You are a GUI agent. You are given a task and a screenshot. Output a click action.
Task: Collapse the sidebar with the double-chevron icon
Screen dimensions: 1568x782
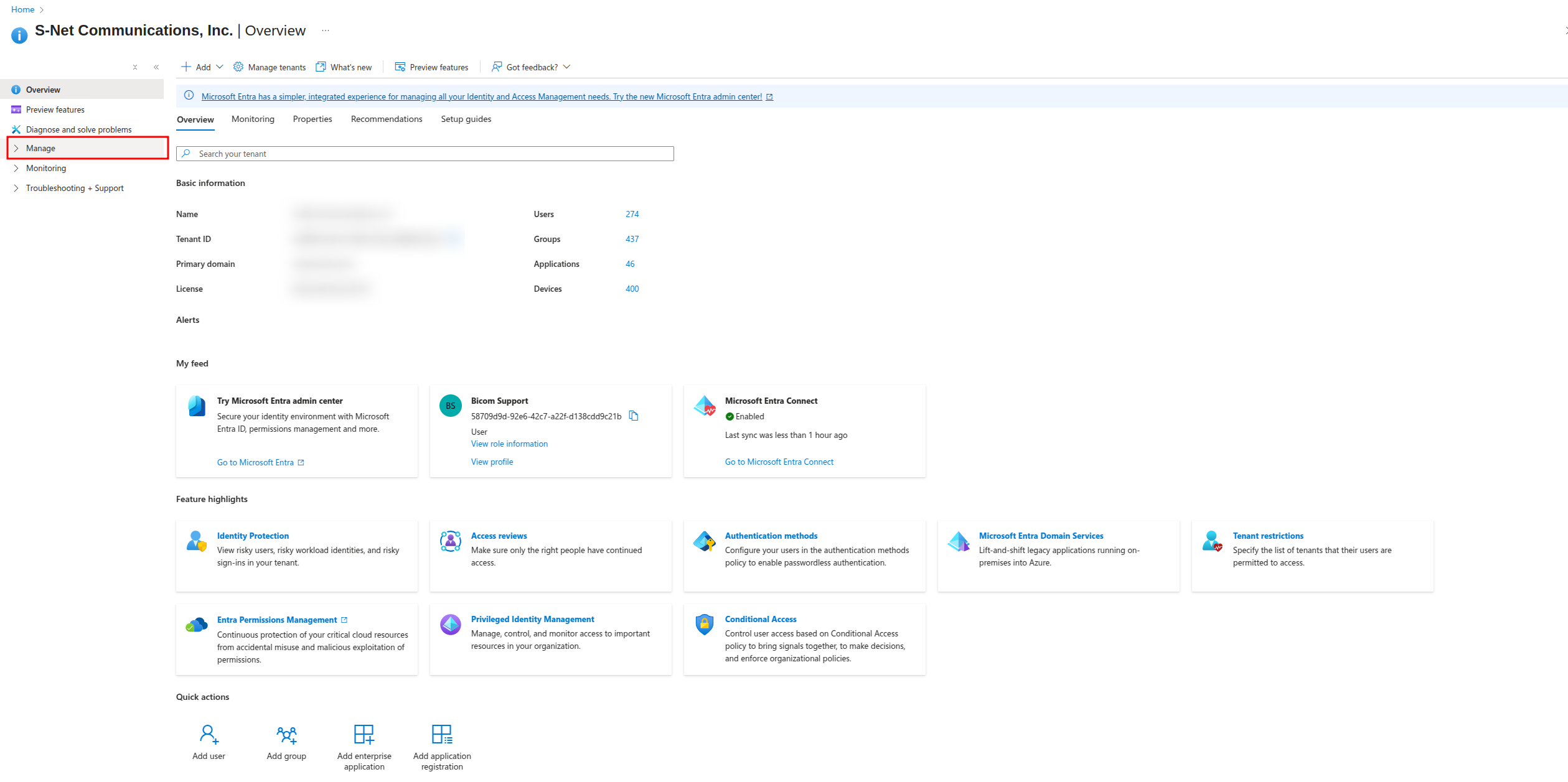point(156,67)
